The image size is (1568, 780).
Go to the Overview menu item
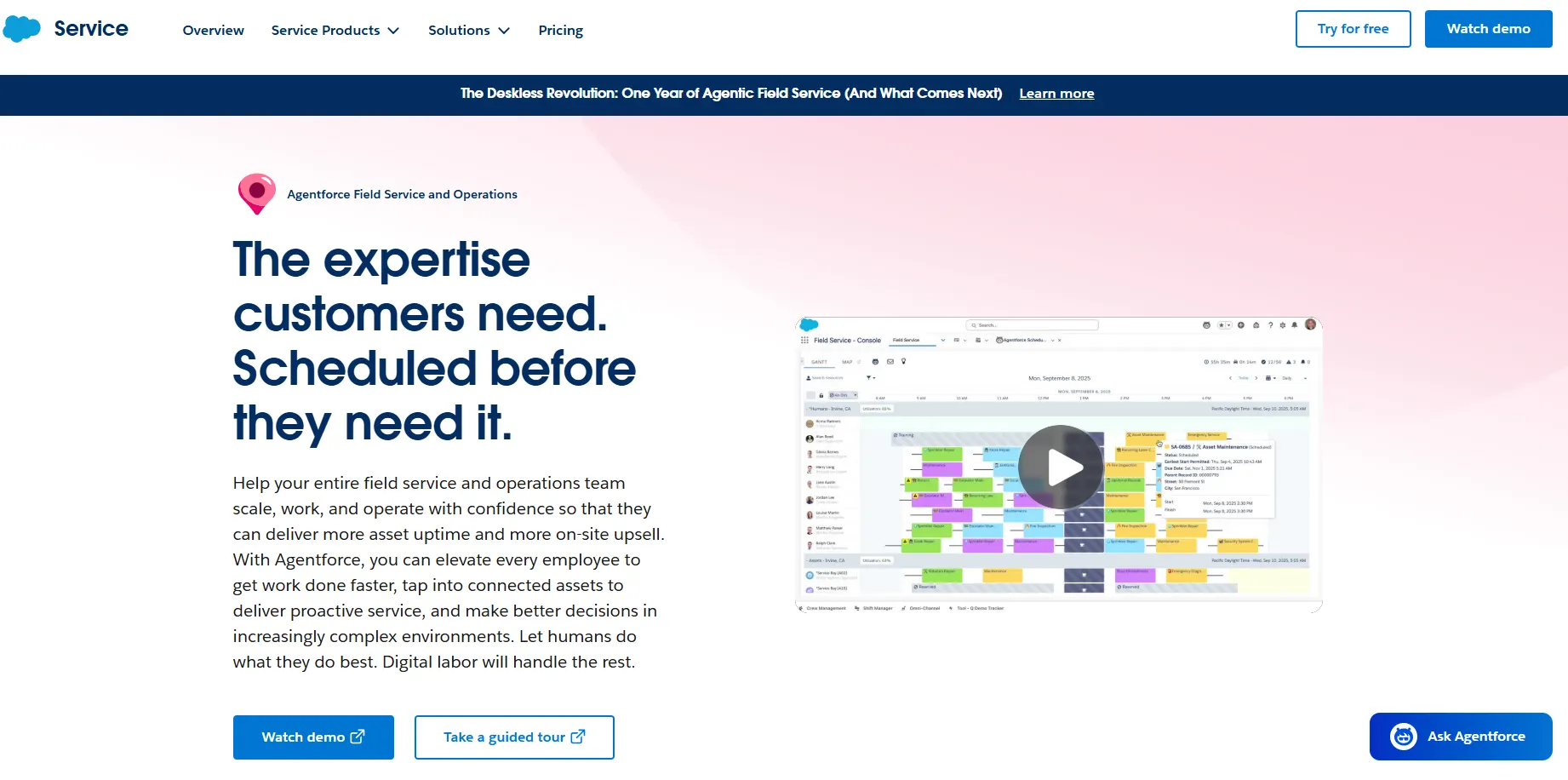[x=213, y=30]
